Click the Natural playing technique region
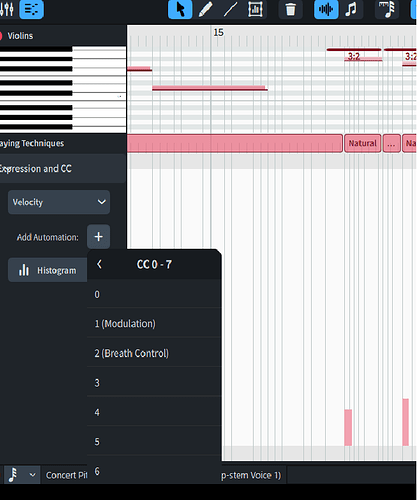 [363, 143]
